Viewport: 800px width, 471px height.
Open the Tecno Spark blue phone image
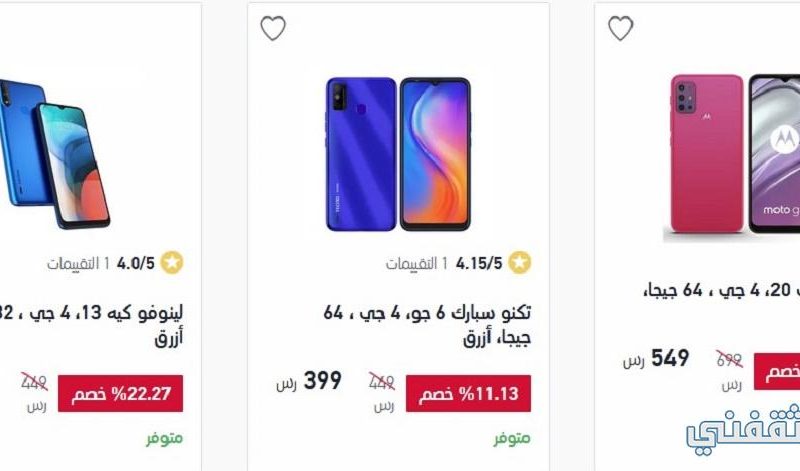398,154
